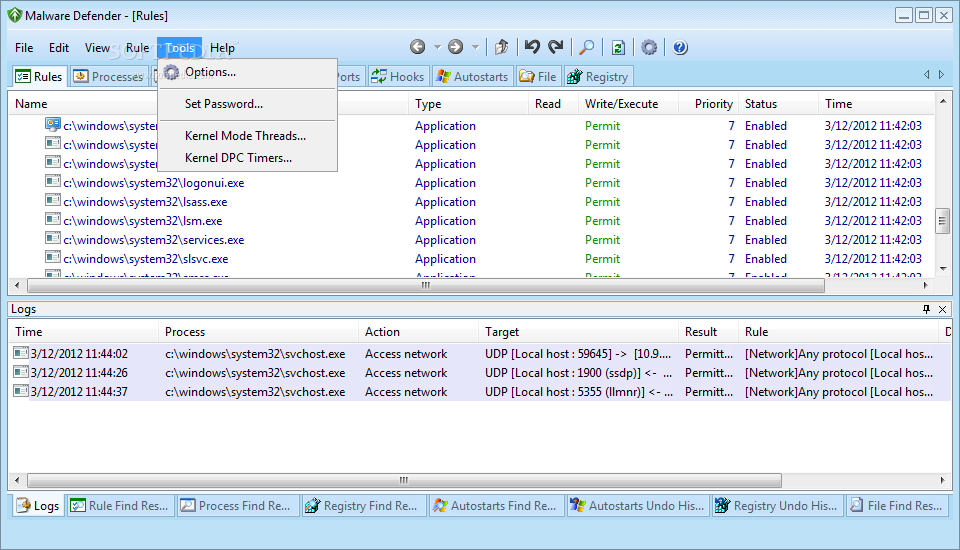Image resolution: width=960 pixels, height=550 pixels.
Task: Sort logs by Action column header
Action: tap(418, 332)
